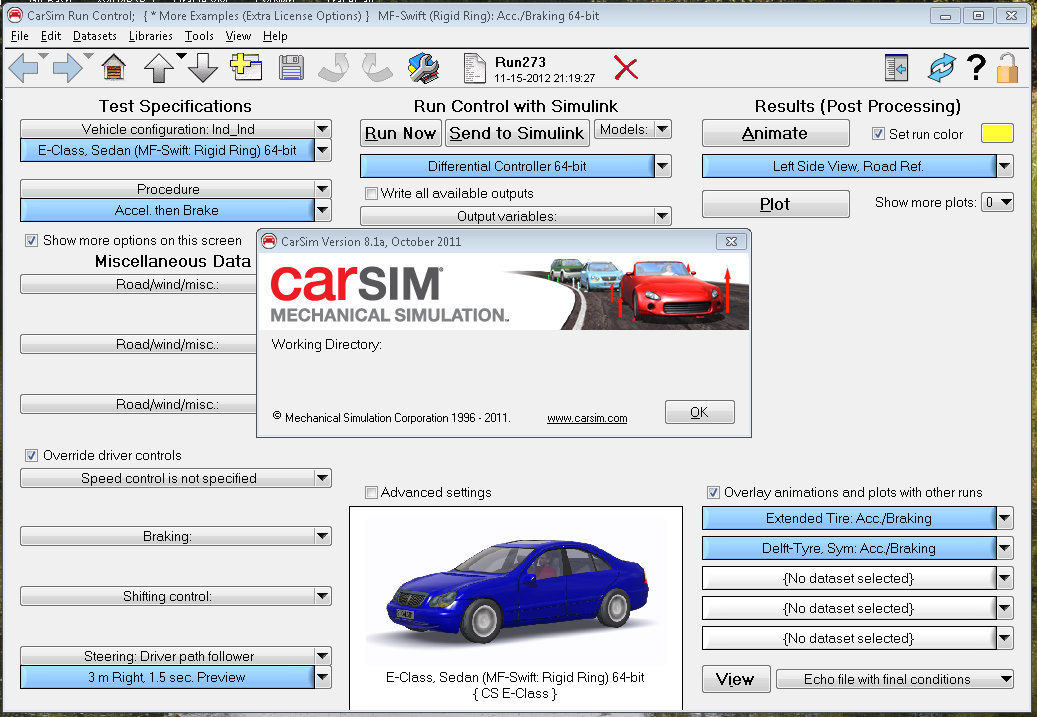Click the 'Run Now' button
Screen dimensions: 1037x717
(401, 133)
